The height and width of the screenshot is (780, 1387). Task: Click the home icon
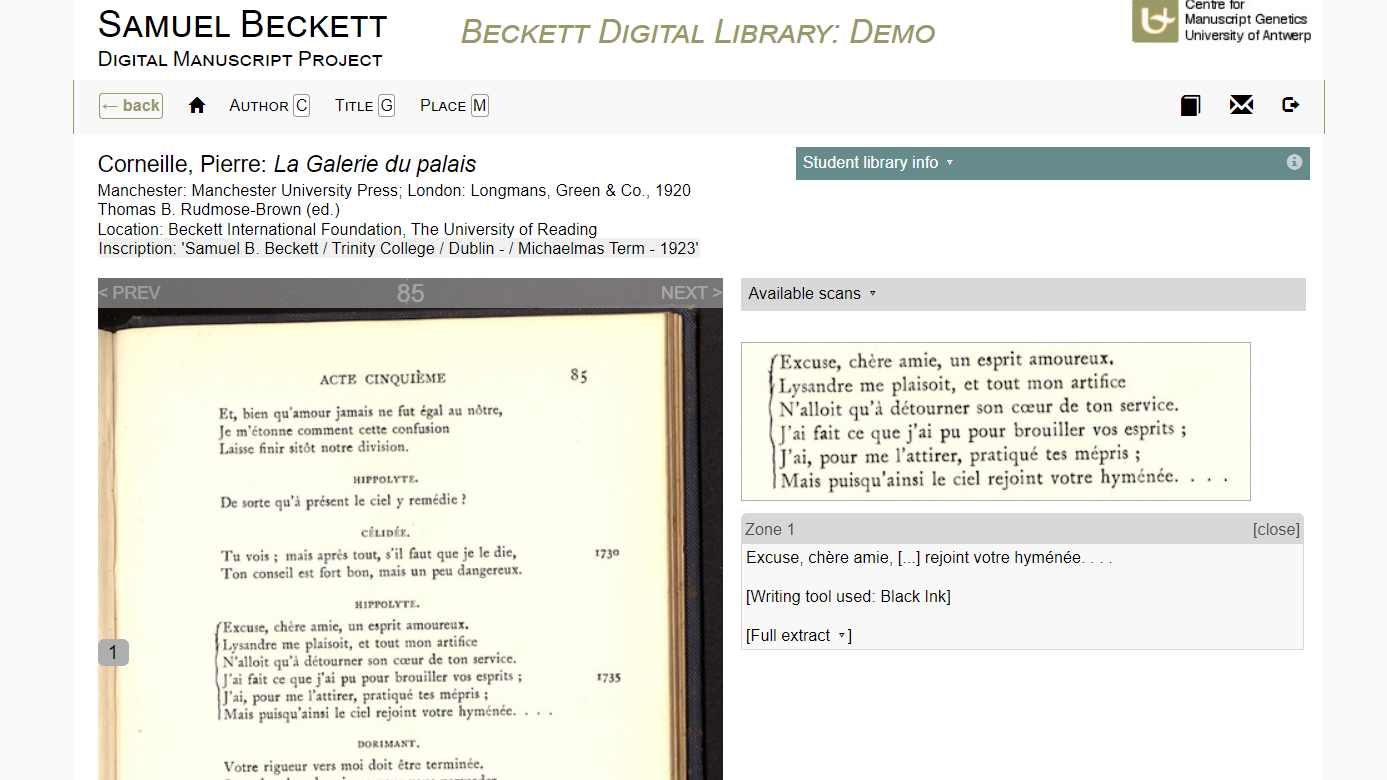[x=197, y=105]
